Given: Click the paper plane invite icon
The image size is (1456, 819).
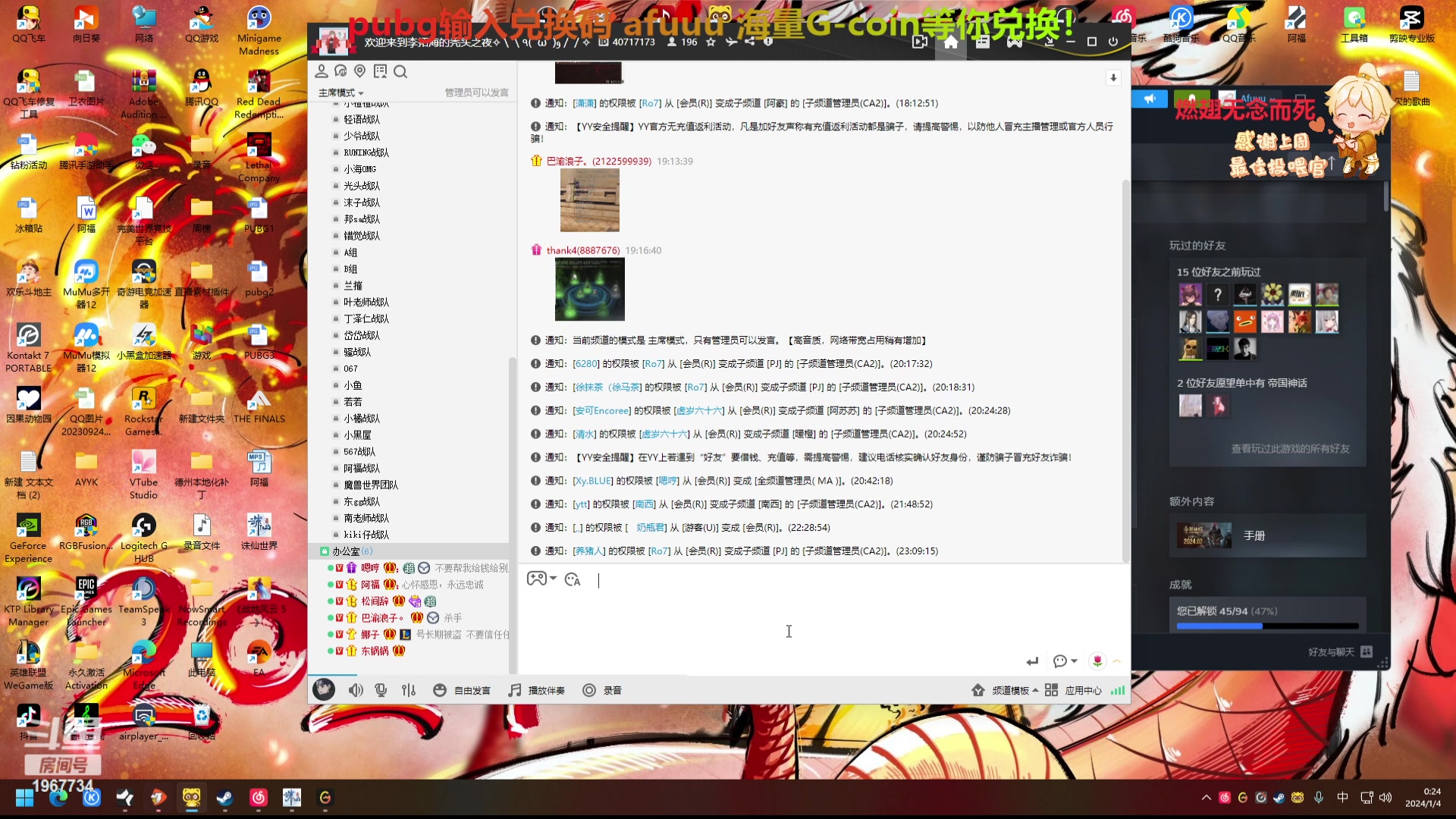Looking at the screenshot, I should click(731, 42).
